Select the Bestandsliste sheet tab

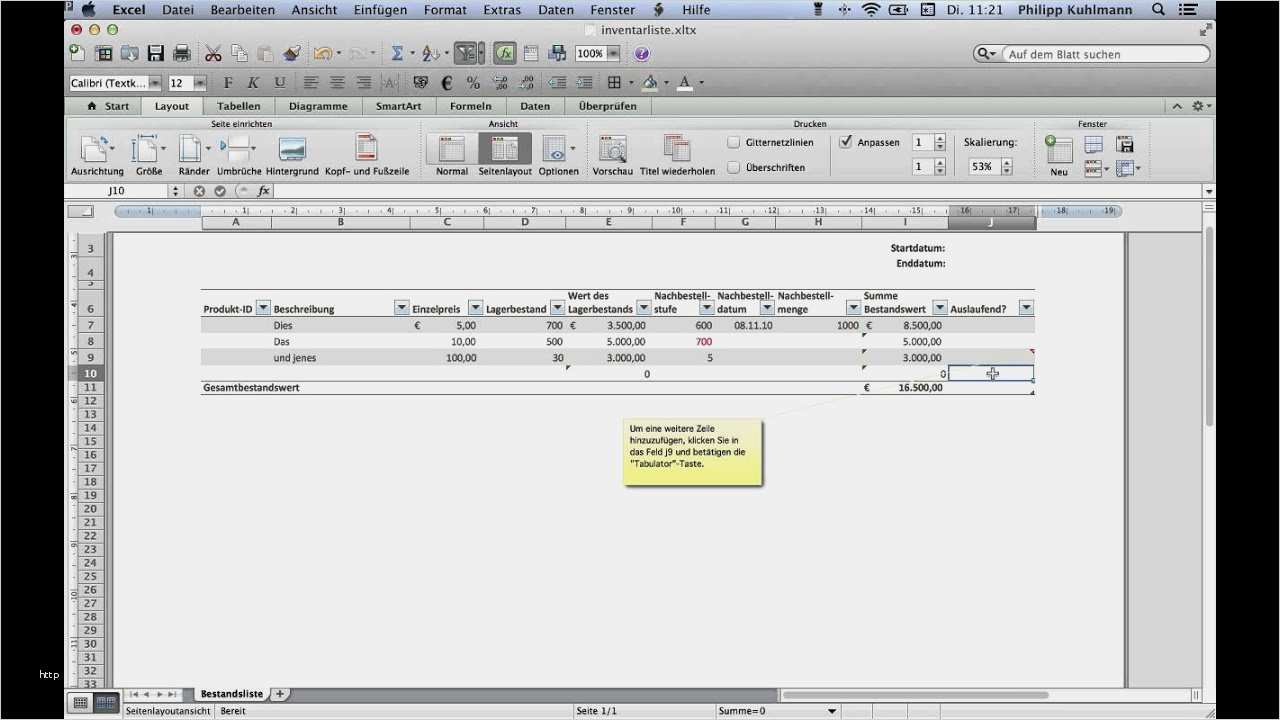coord(232,693)
